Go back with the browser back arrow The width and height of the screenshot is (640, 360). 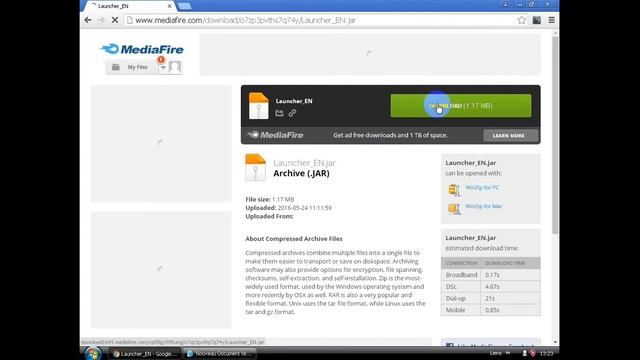pyautogui.click(x=88, y=20)
